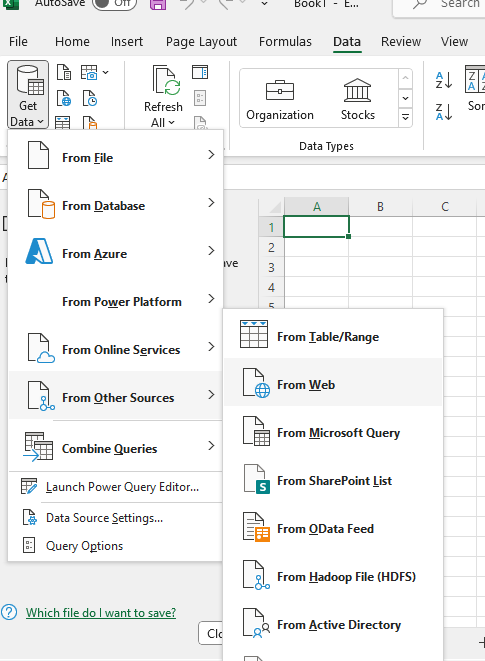This screenshot has height=661, width=485.
Task: Click the help question mark icon
Action: tap(9, 612)
